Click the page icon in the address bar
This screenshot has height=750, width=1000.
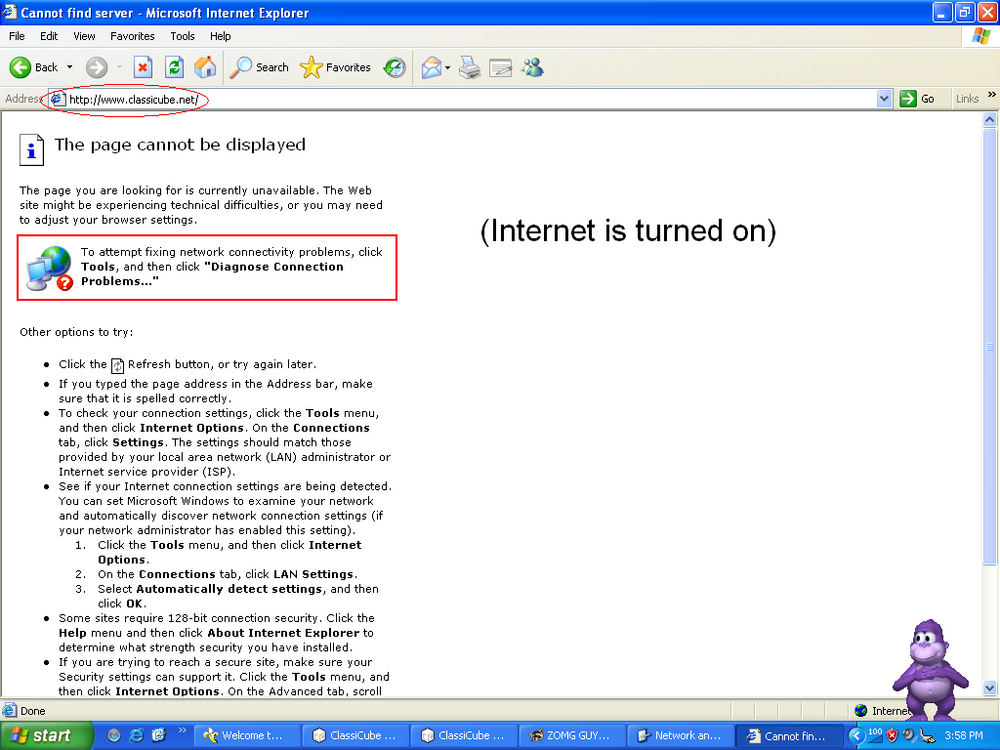pyautogui.click(x=57, y=99)
